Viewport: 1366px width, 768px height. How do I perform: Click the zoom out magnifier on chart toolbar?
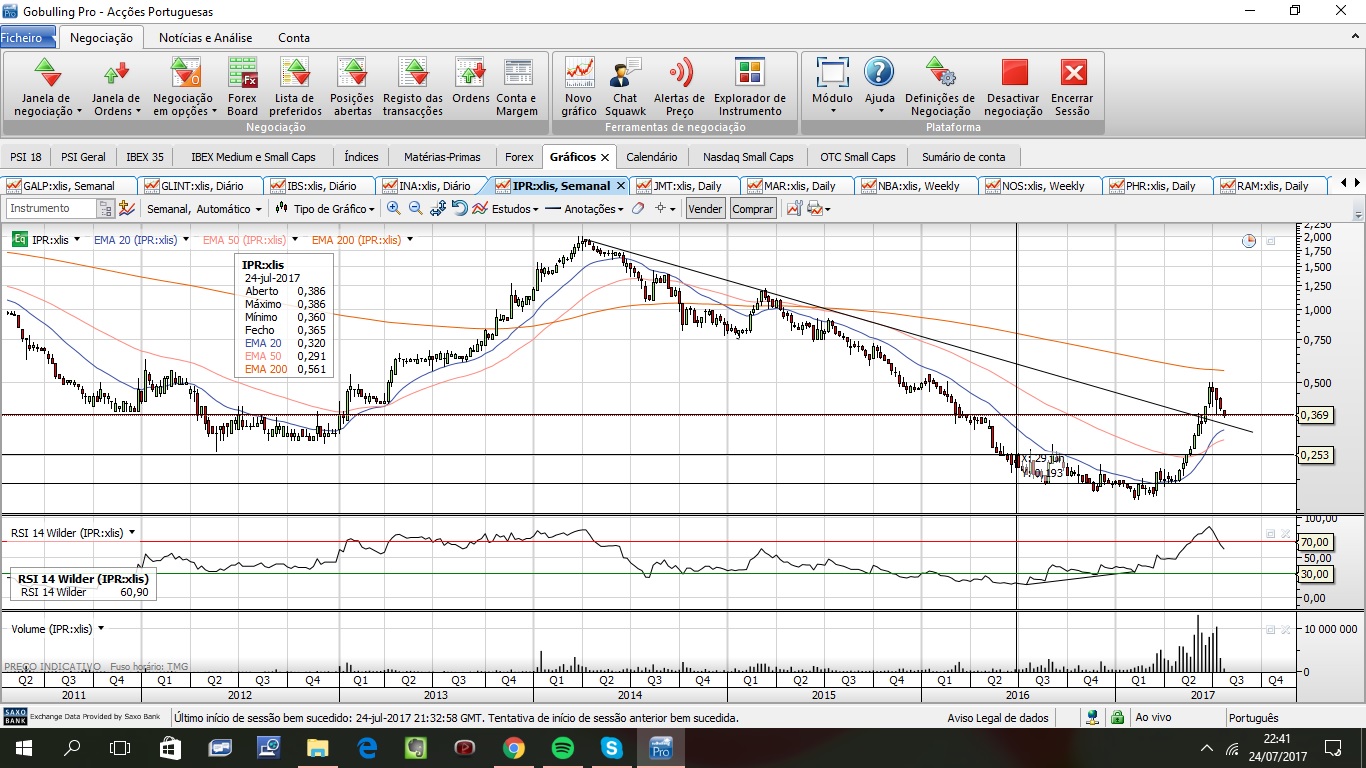415,209
